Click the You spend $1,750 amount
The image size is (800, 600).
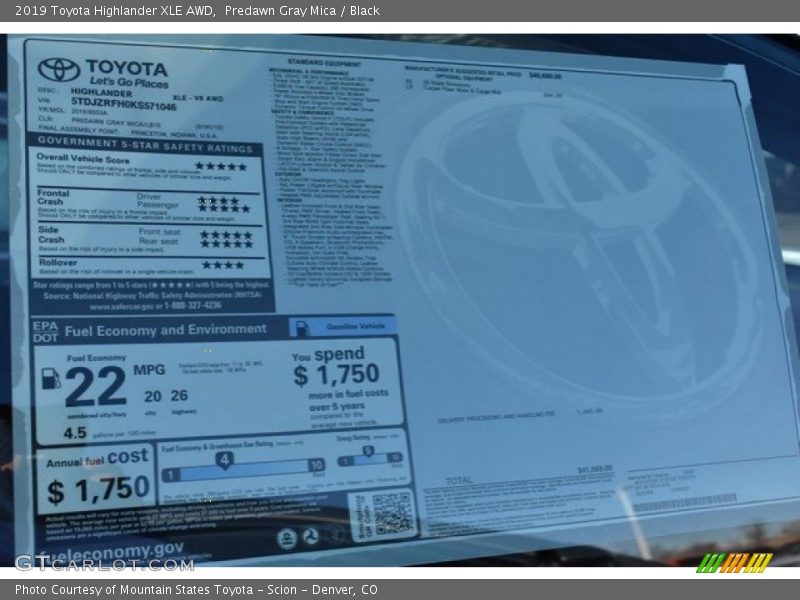[x=336, y=375]
